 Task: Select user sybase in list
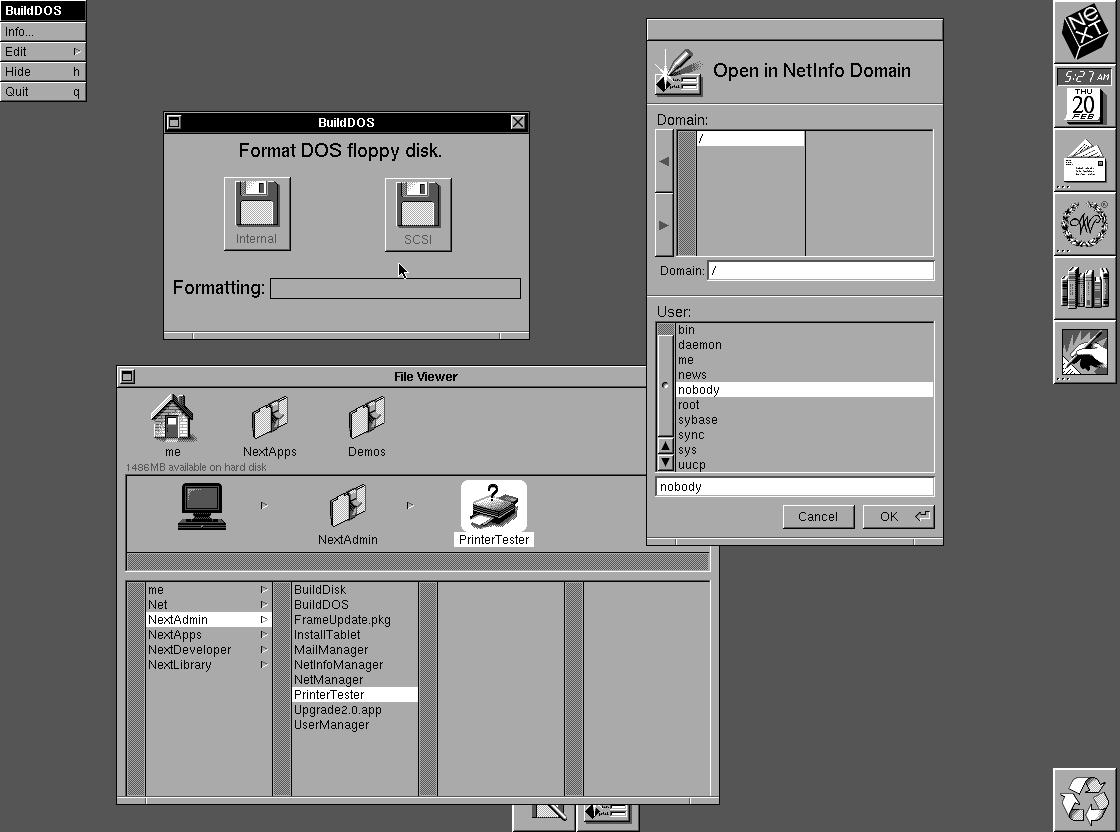804,420
